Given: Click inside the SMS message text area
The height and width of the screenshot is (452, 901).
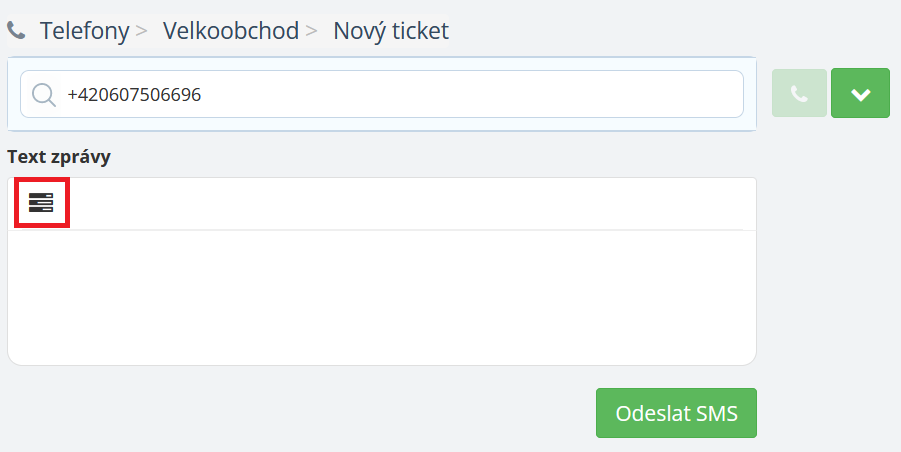Looking at the screenshot, I should click(x=381, y=295).
